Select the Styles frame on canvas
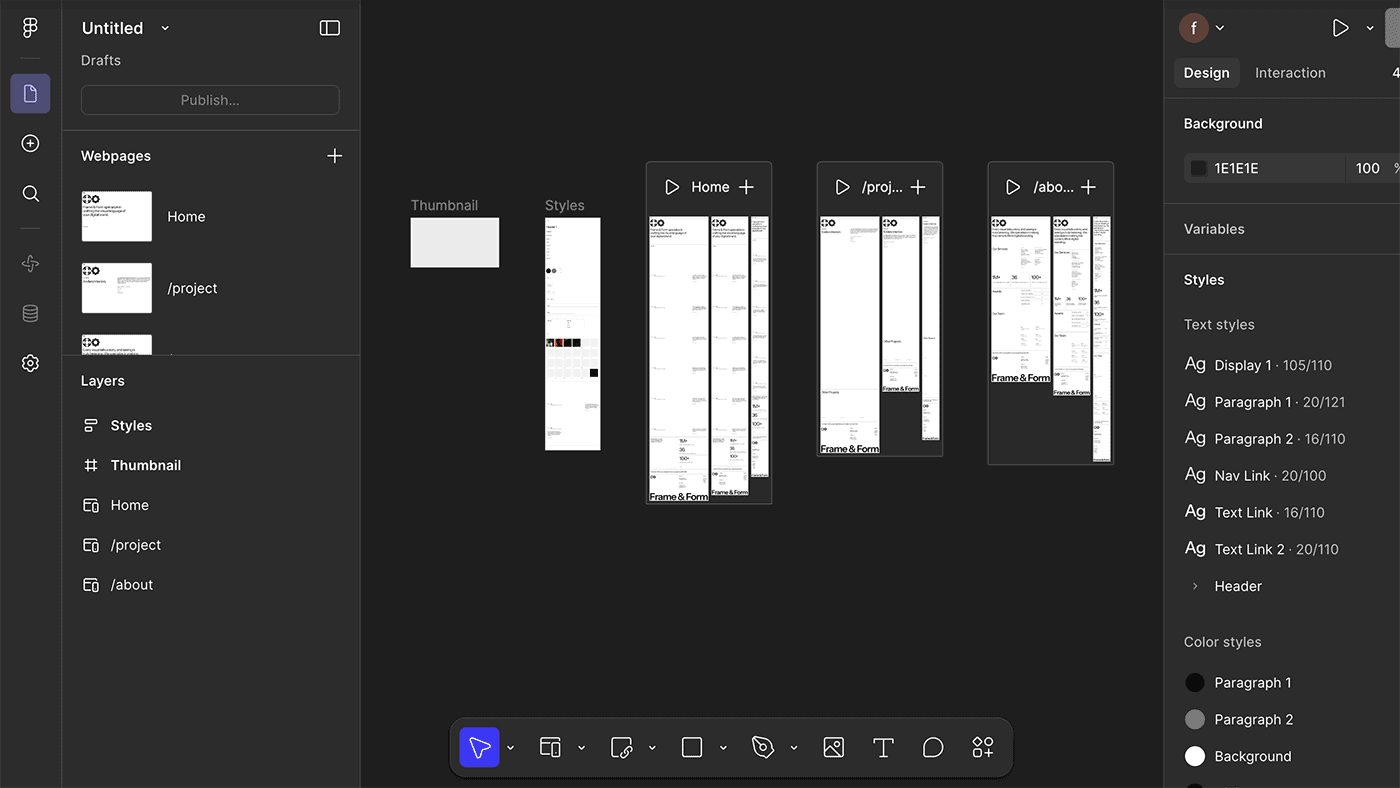Viewport: 1400px width, 788px height. pyautogui.click(x=572, y=334)
